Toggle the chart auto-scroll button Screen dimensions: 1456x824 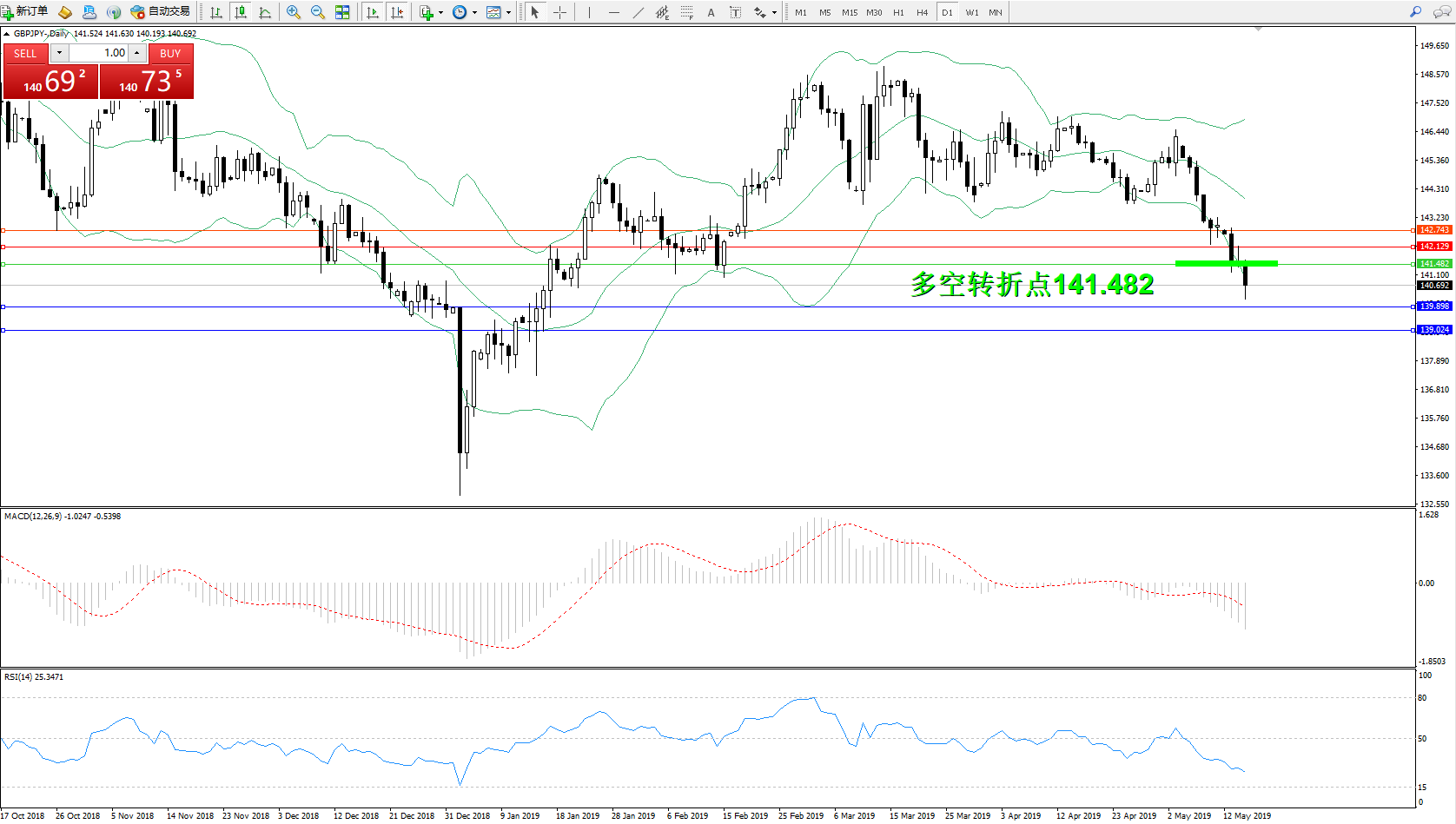373,12
